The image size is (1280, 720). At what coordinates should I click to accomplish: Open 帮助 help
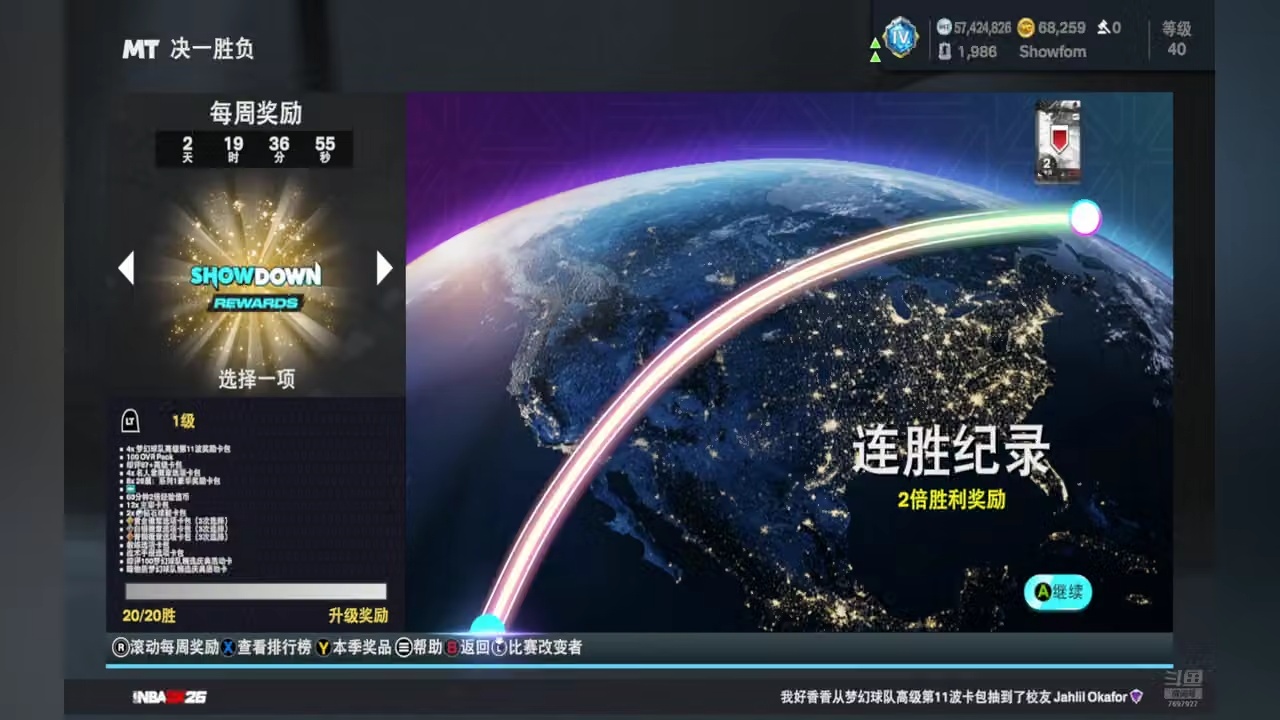click(x=428, y=647)
